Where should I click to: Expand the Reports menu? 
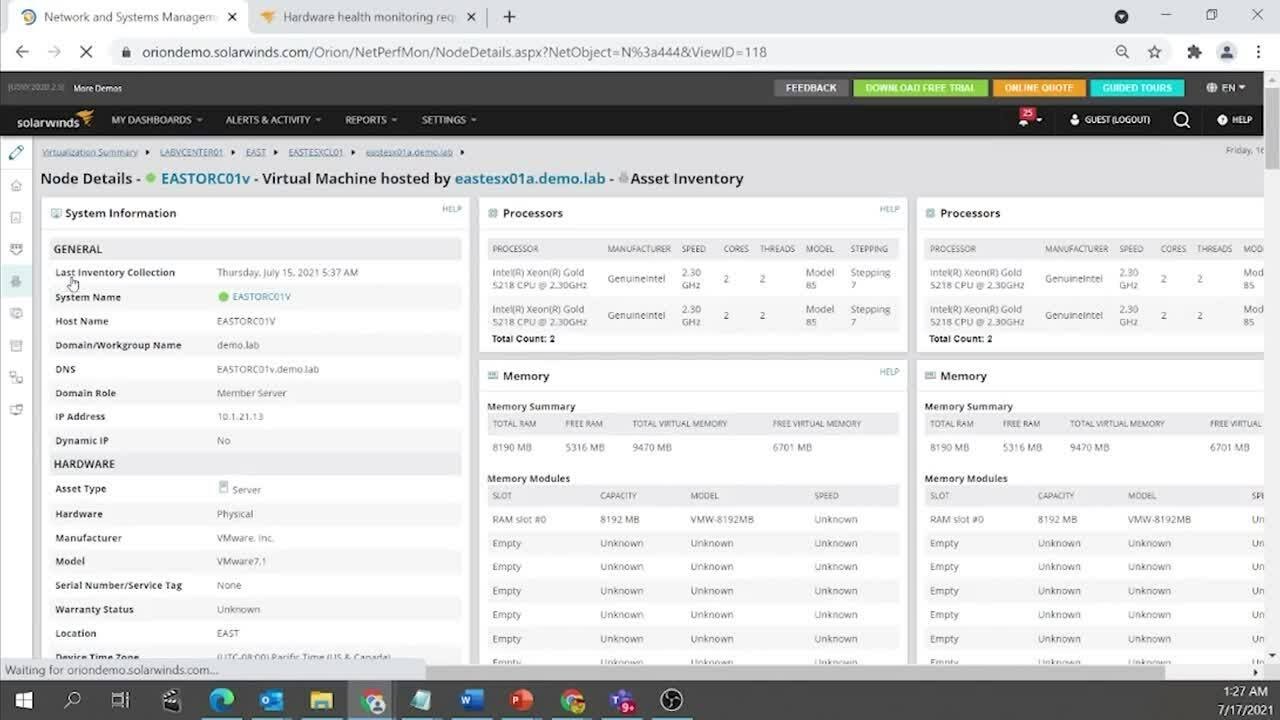point(371,120)
